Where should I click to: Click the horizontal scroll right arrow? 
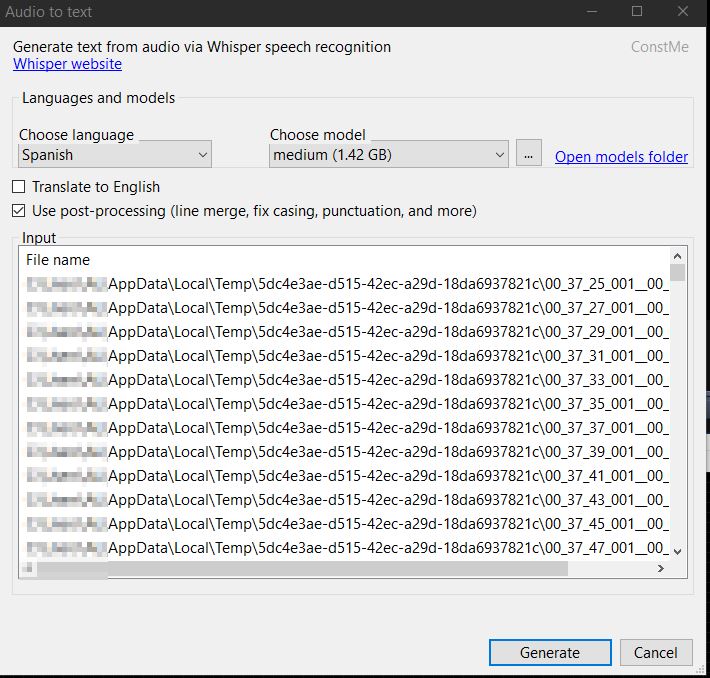[x=661, y=568]
